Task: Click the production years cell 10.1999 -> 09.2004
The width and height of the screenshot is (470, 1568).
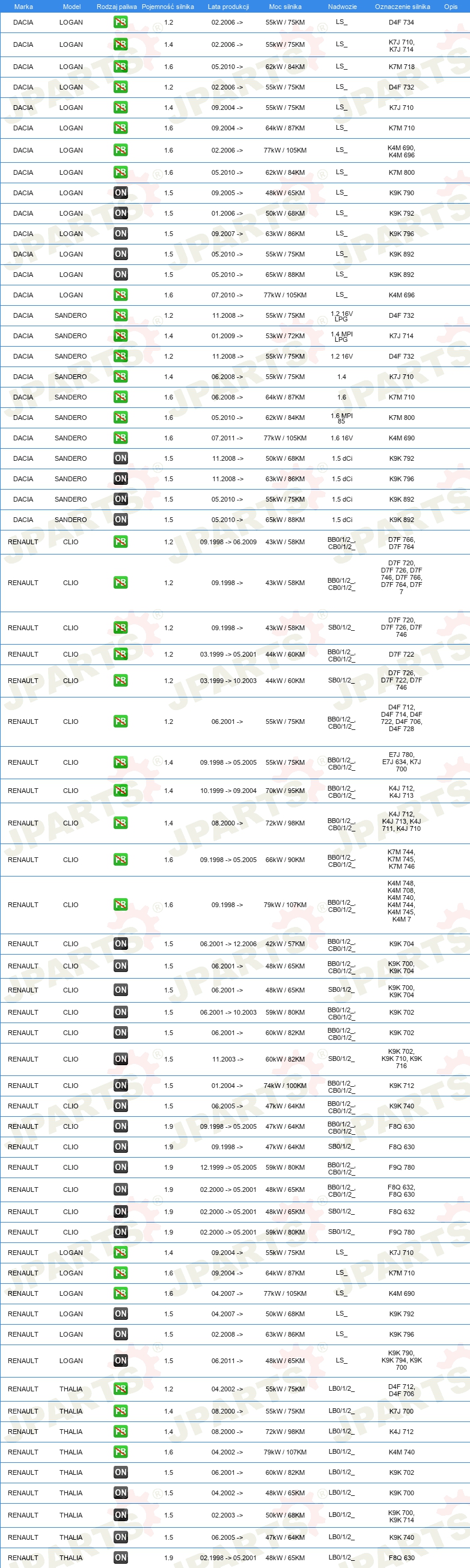Action: point(228,791)
